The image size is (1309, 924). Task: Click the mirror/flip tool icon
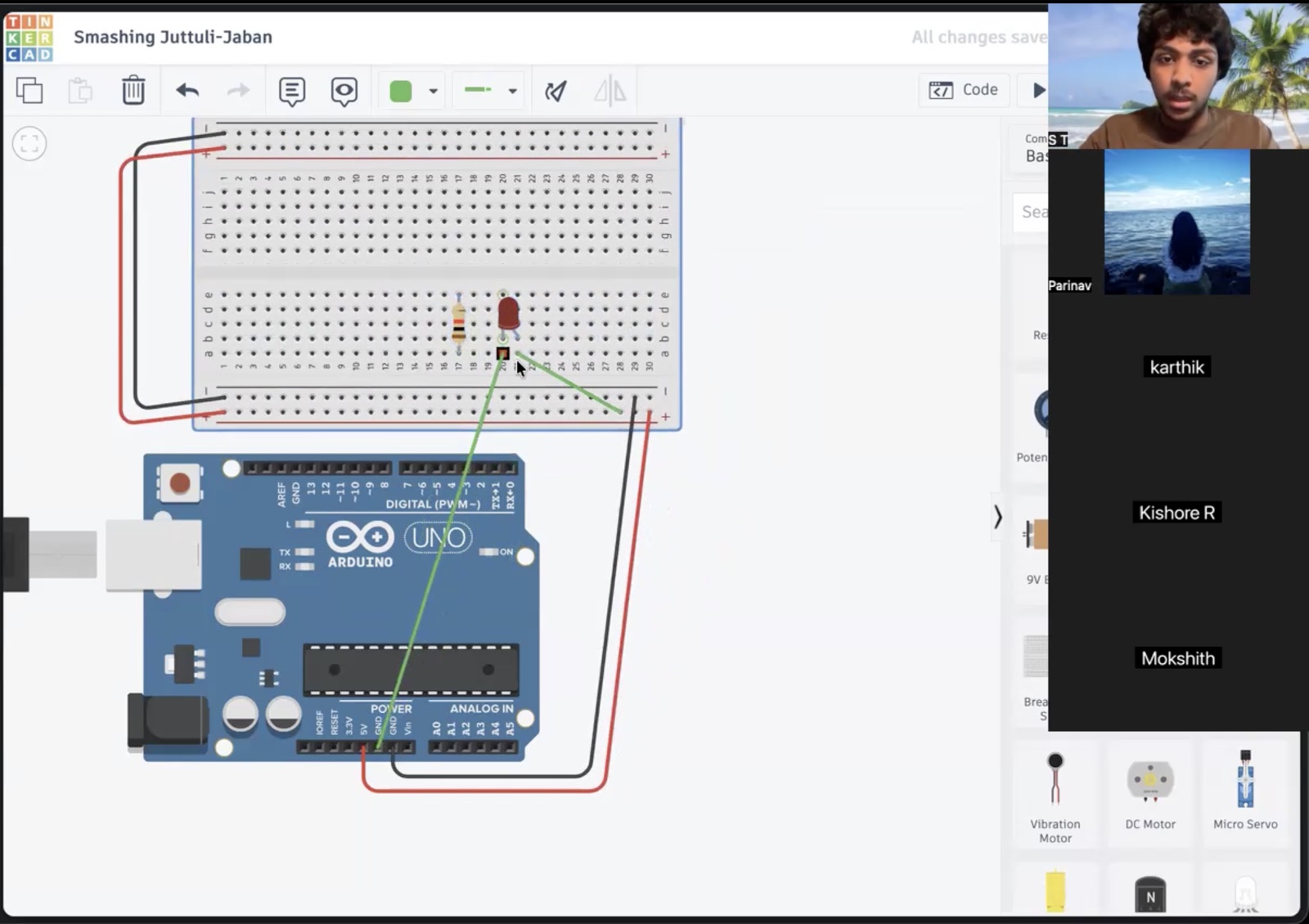(610, 91)
